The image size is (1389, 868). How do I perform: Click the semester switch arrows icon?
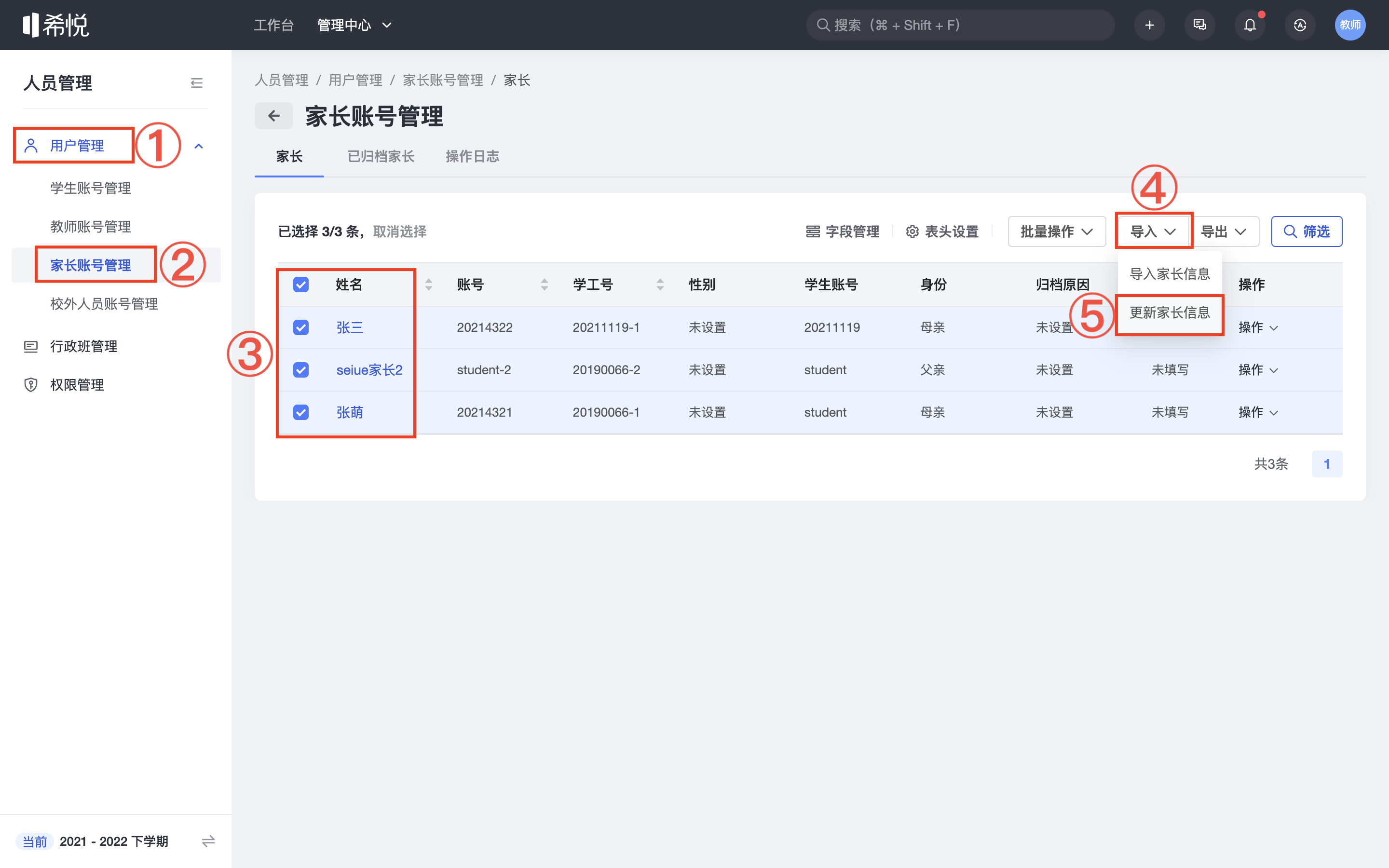[x=208, y=841]
